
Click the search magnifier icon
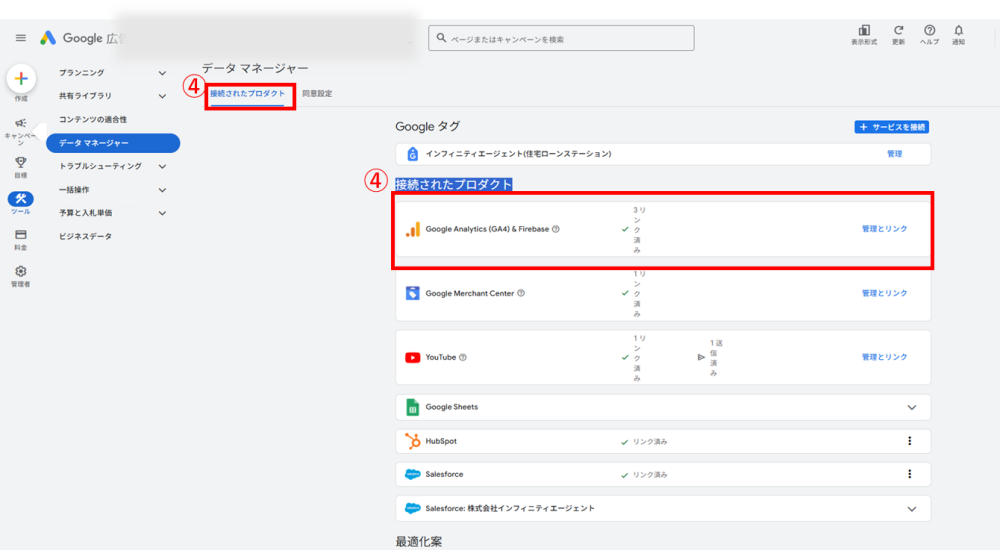click(x=441, y=38)
